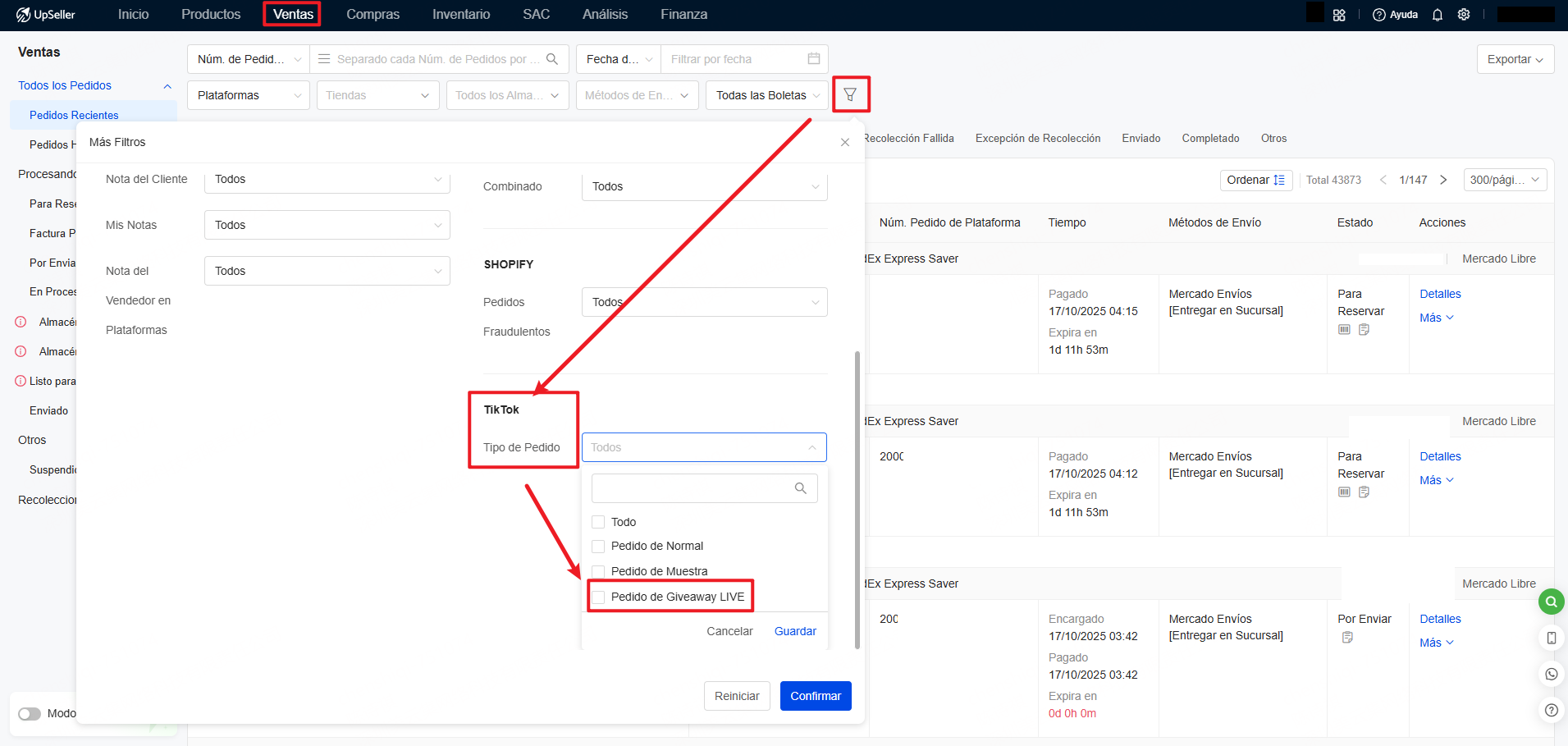
Task: Check the Pedido de Normal option
Action: [x=599, y=547]
